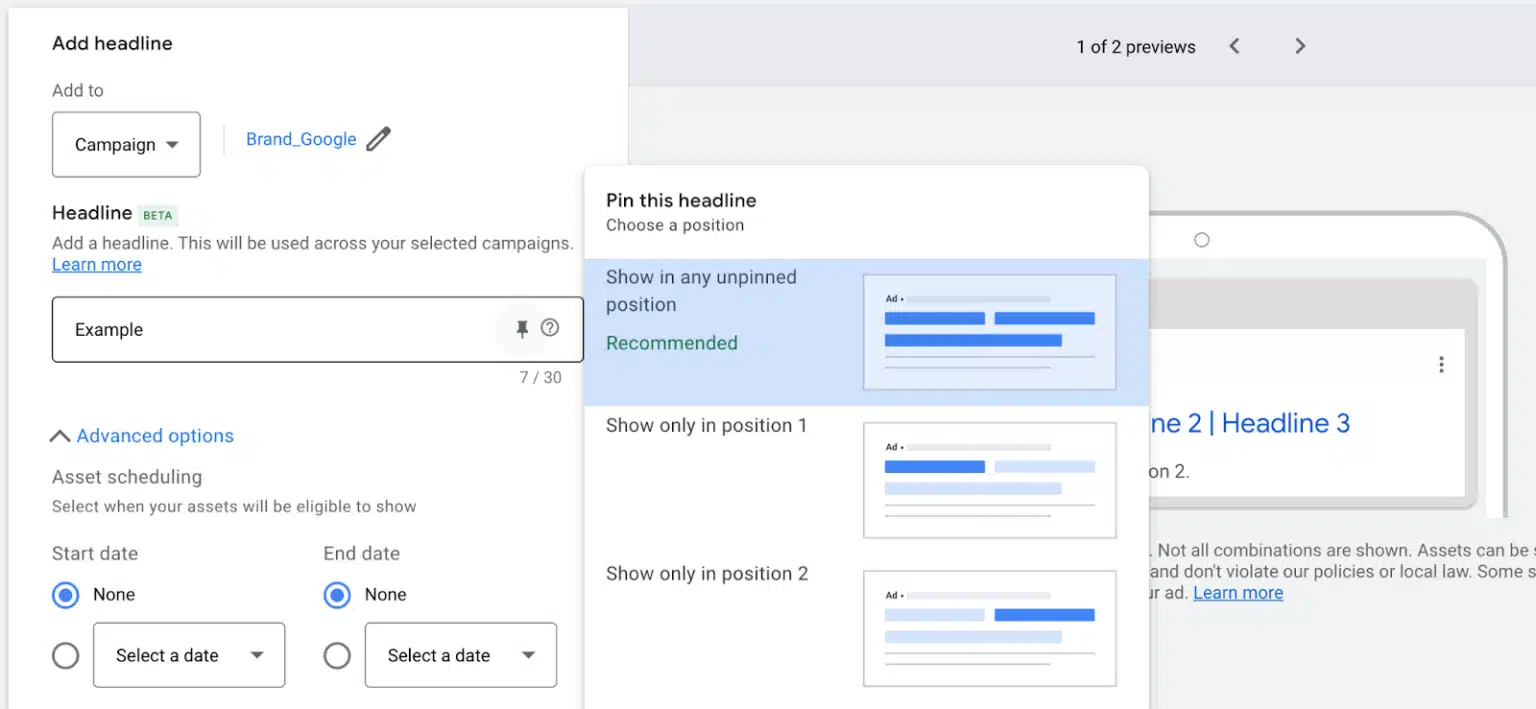This screenshot has width=1536, height=709.
Task: Choose Show in any unpinned position
Action: pyautogui.click(x=701, y=291)
